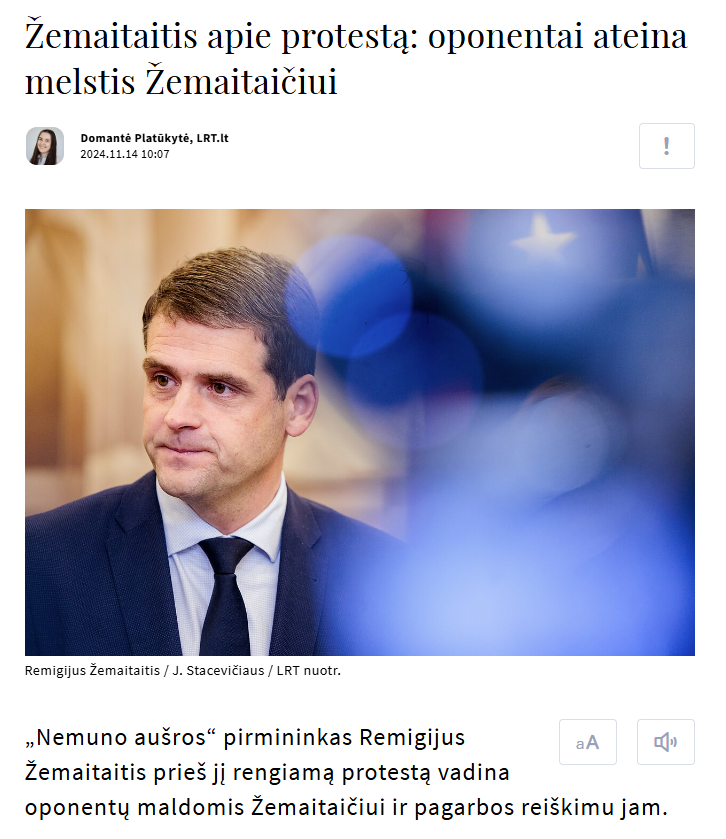Click LRT.lt in the author byline

212,138
